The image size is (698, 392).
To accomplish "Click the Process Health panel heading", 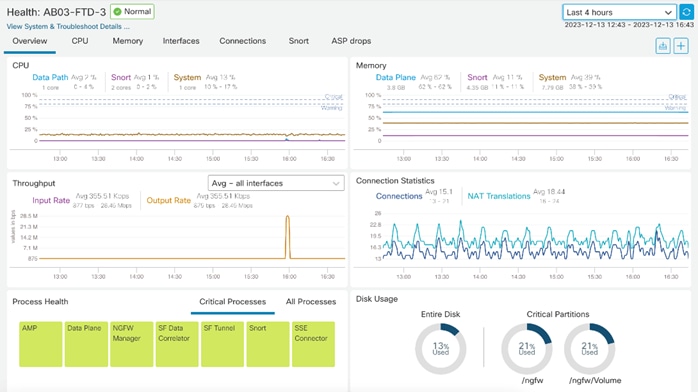I will click(x=40, y=302).
